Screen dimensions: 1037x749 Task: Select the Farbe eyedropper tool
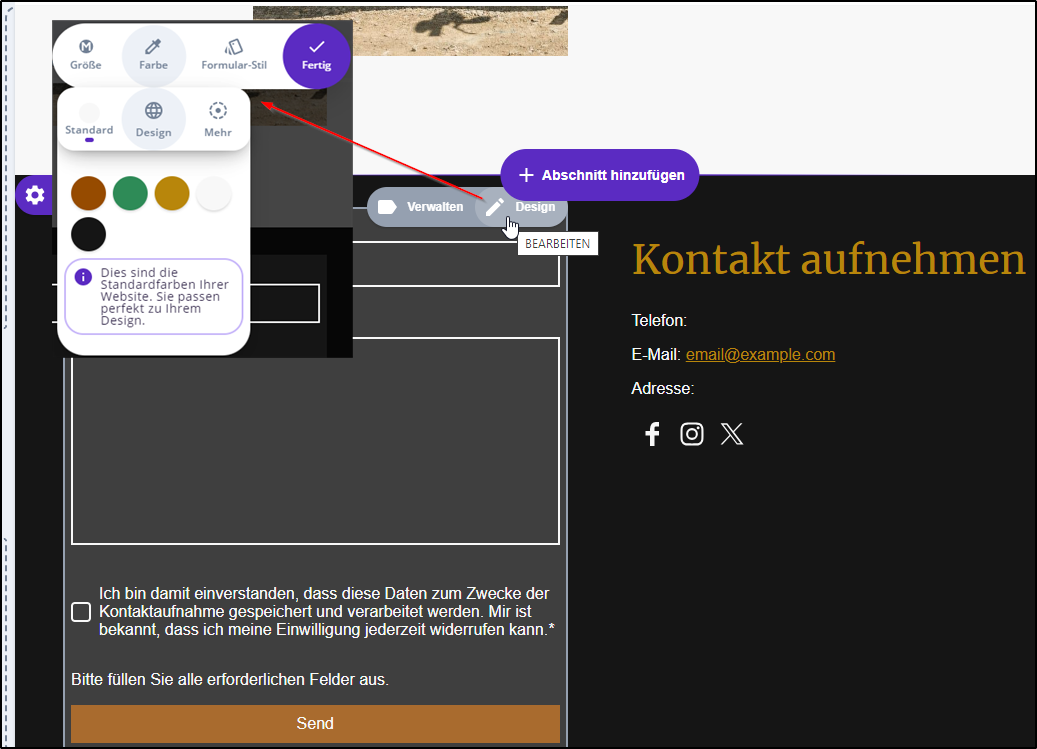pos(153,55)
